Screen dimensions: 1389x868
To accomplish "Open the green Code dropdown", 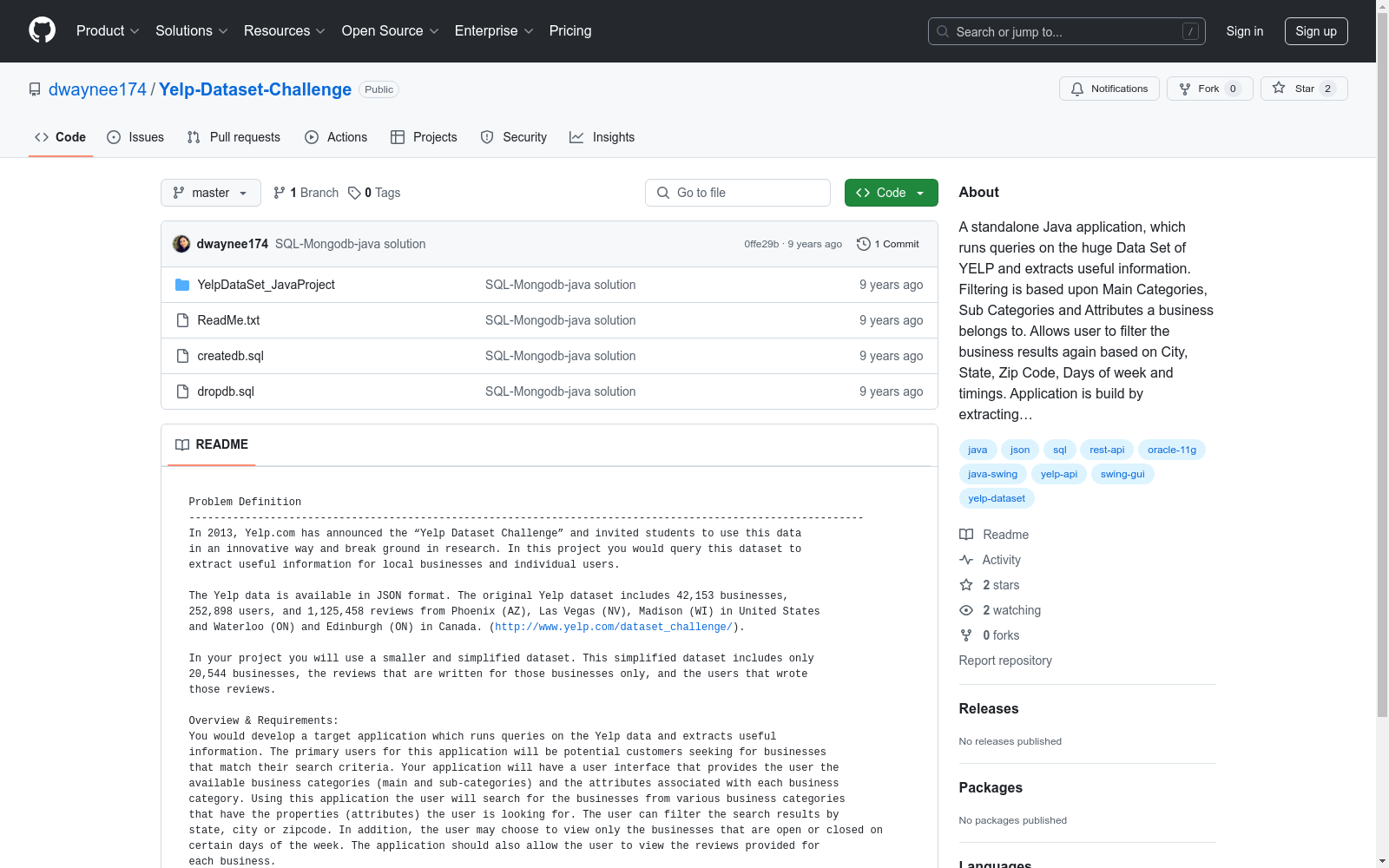I will (x=892, y=193).
